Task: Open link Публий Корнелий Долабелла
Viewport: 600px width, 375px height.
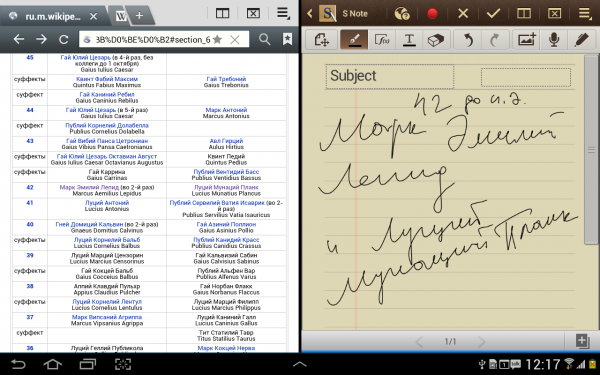Action: coord(107,125)
